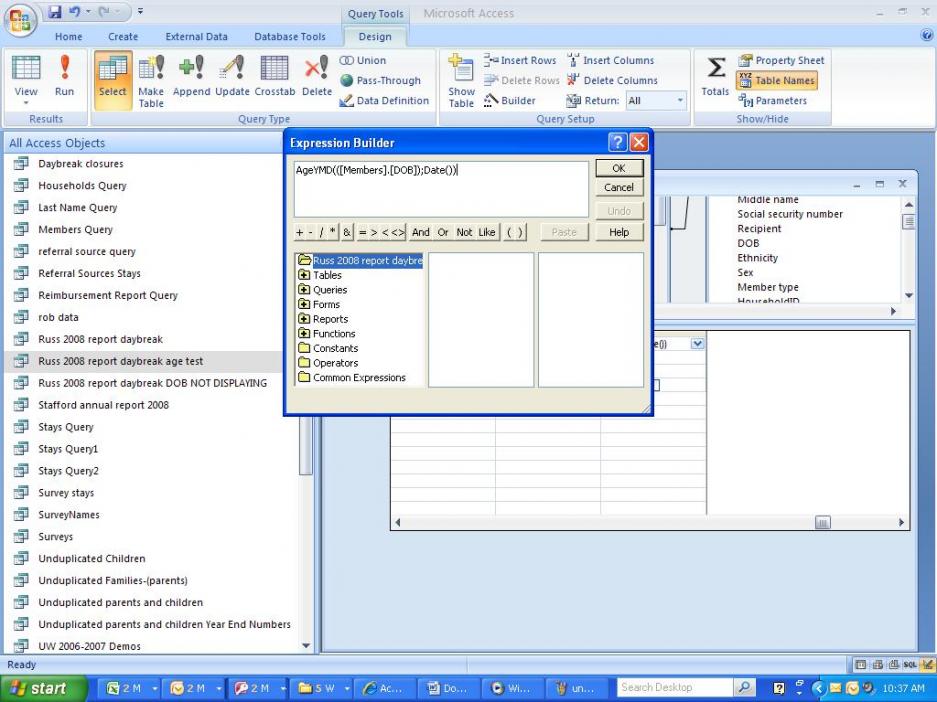The width and height of the screenshot is (937, 702).
Task: Choose the Crosstab query type
Action: click(x=274, y=75)
